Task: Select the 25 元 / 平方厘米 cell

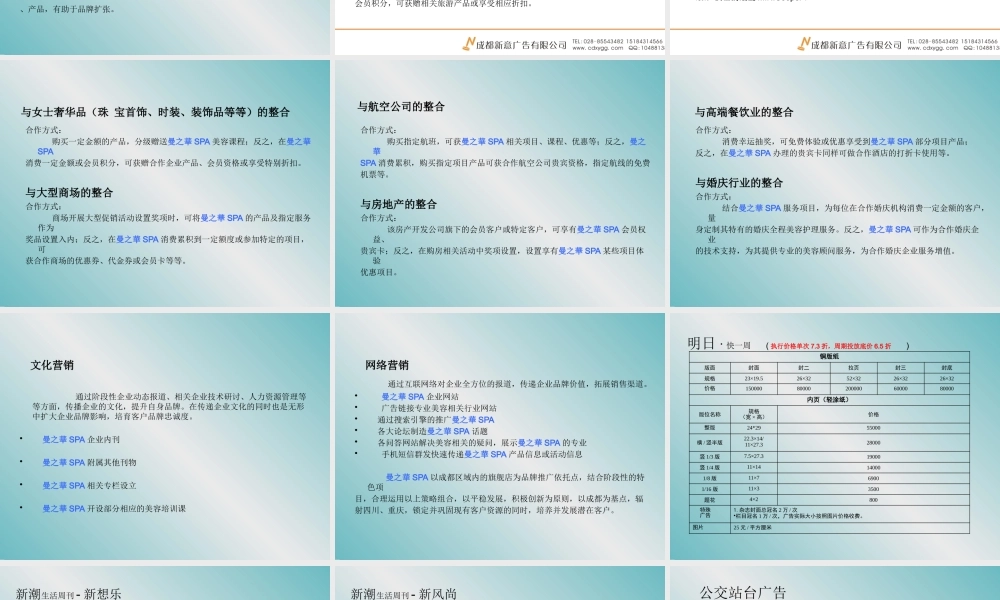Action: [849, 528]
